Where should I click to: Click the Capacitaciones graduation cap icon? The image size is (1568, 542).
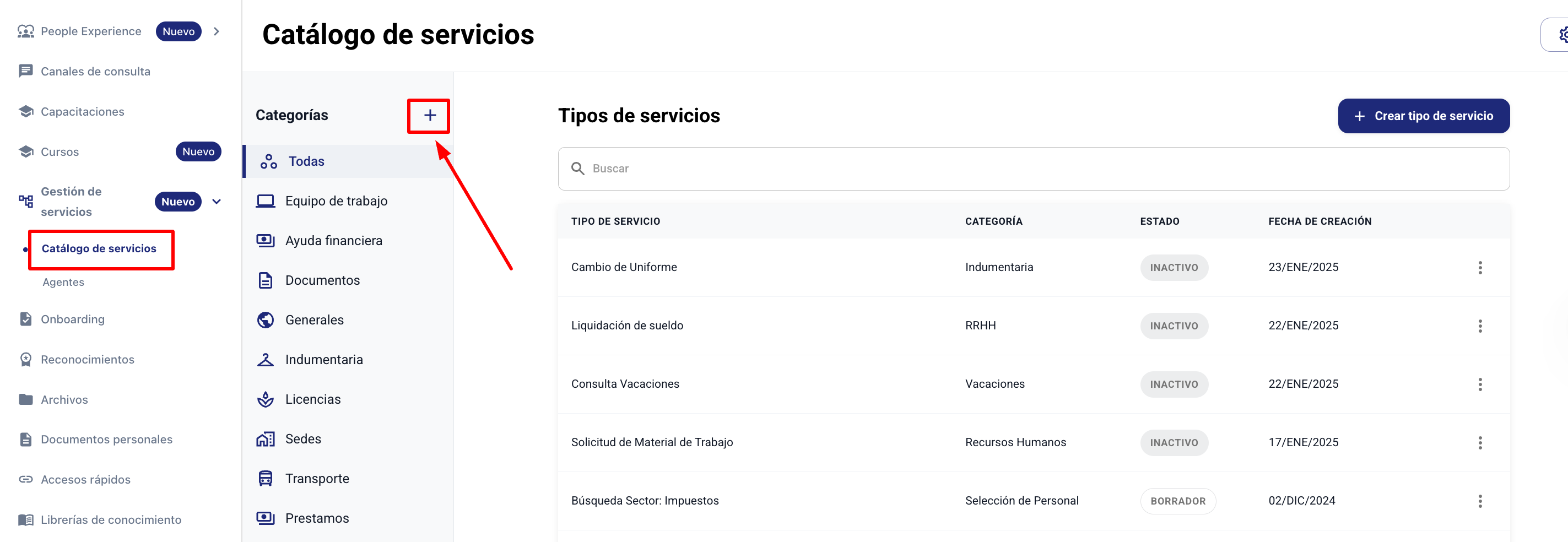click(x=25, y=111)
